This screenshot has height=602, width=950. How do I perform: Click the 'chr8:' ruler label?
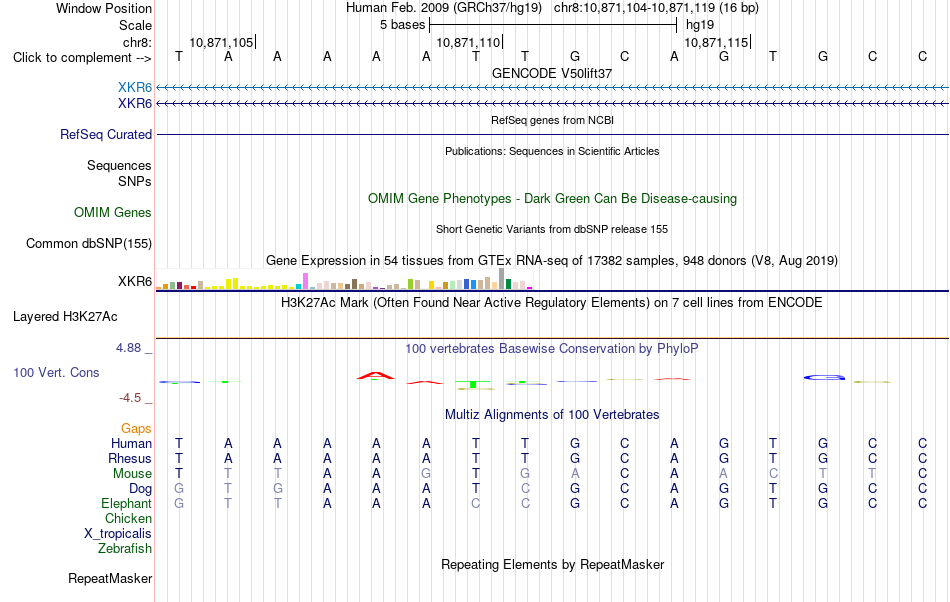[138, 42]
